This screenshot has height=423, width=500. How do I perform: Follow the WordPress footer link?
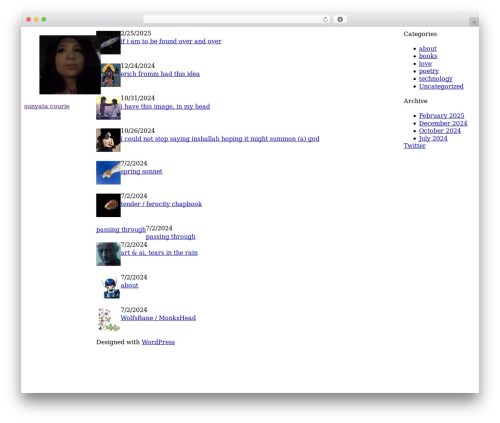[158, 342]
